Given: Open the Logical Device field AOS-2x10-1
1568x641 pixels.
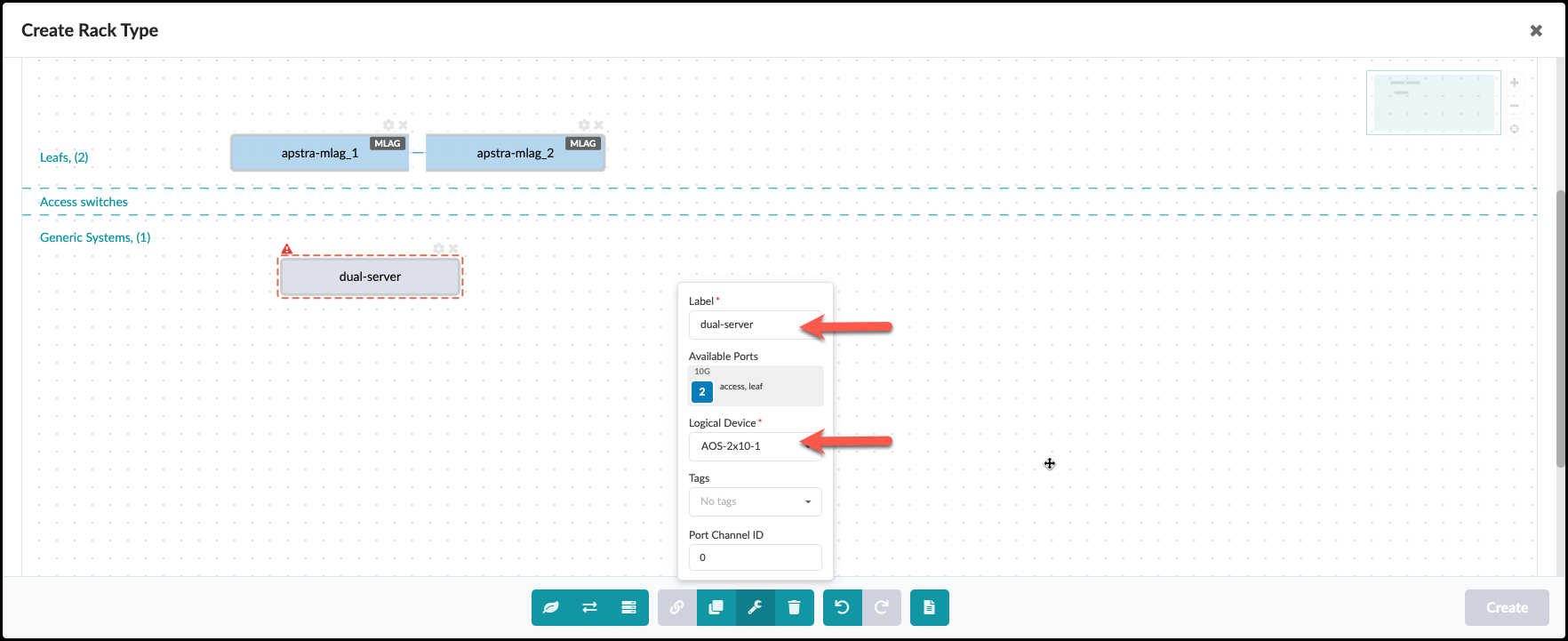Looking at the screenshot, I should (x=755, y=446).
